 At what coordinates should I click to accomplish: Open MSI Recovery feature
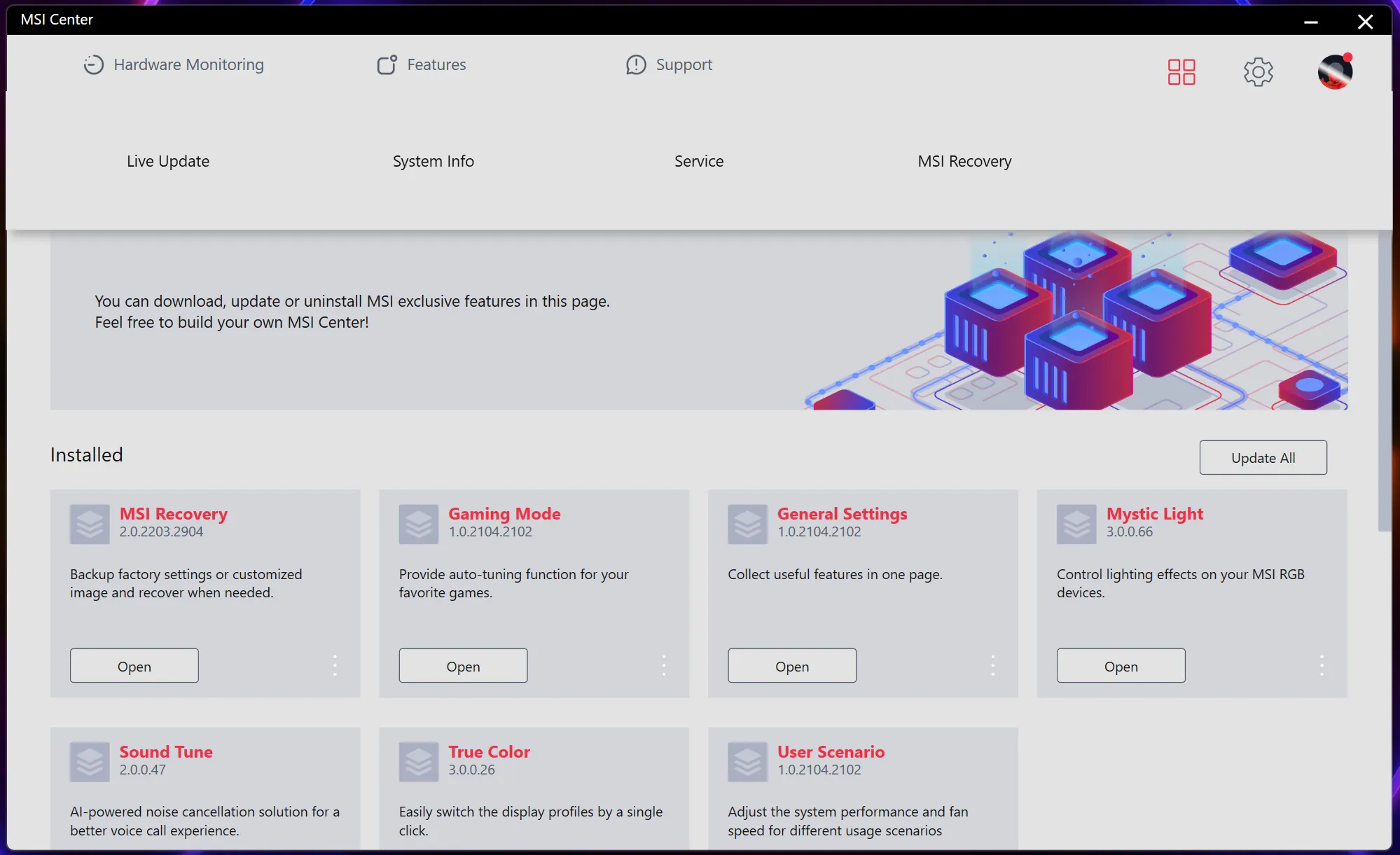[x=134, y=665]
